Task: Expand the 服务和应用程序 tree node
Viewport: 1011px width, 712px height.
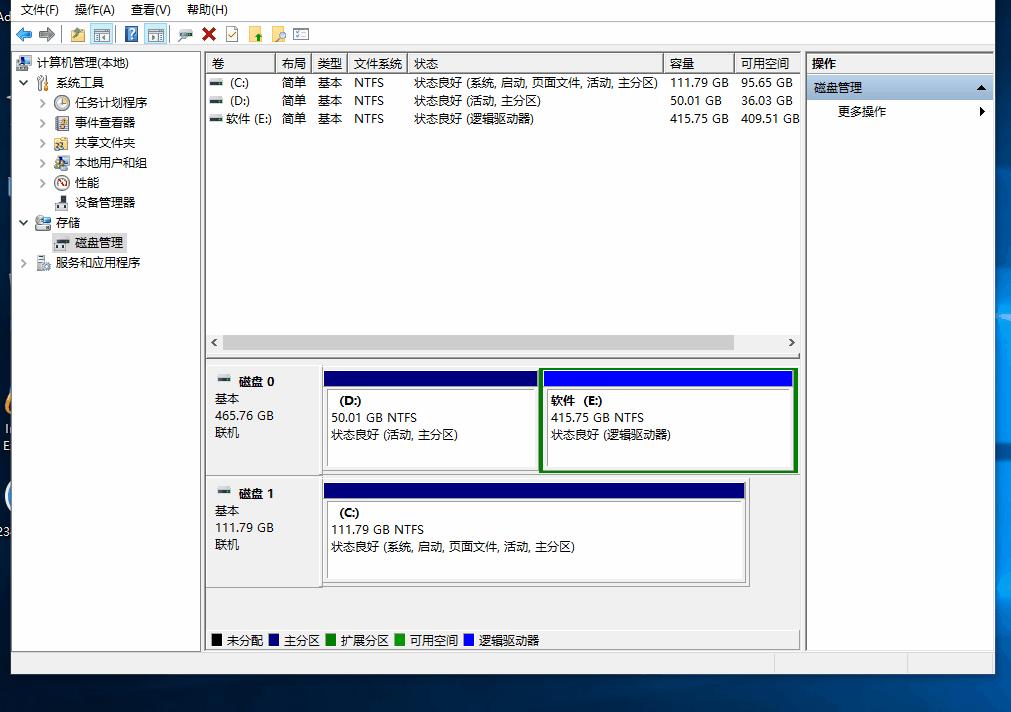Action: tap(22, 263)
